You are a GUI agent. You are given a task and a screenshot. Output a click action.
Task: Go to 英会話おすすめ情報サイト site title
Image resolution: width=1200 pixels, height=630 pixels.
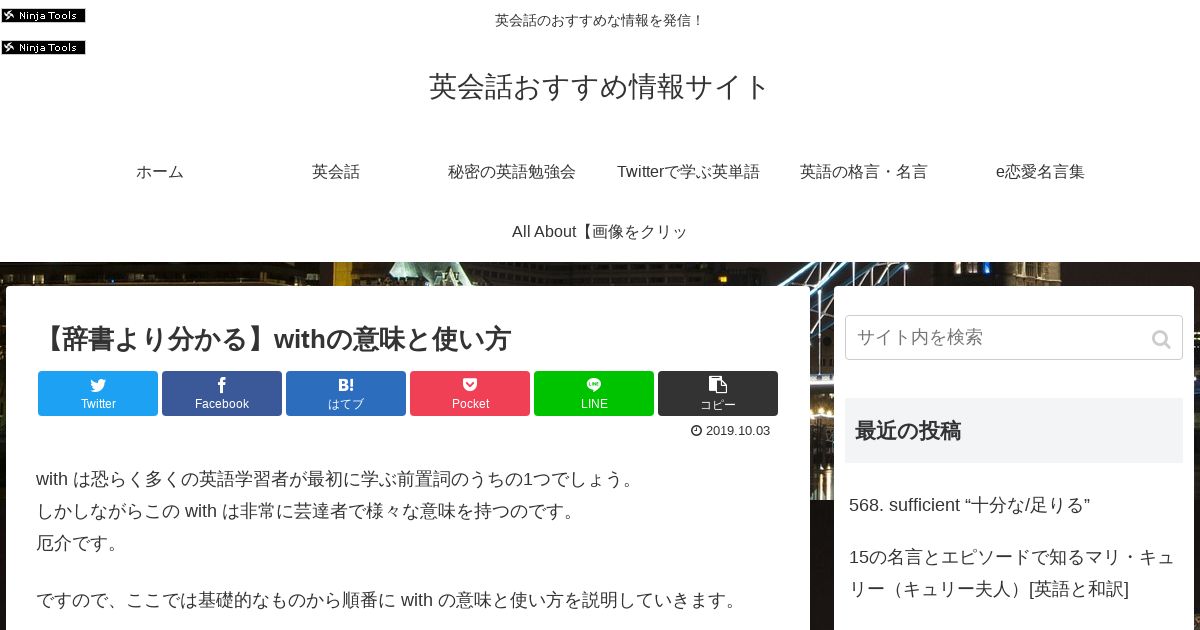(600, 87)
